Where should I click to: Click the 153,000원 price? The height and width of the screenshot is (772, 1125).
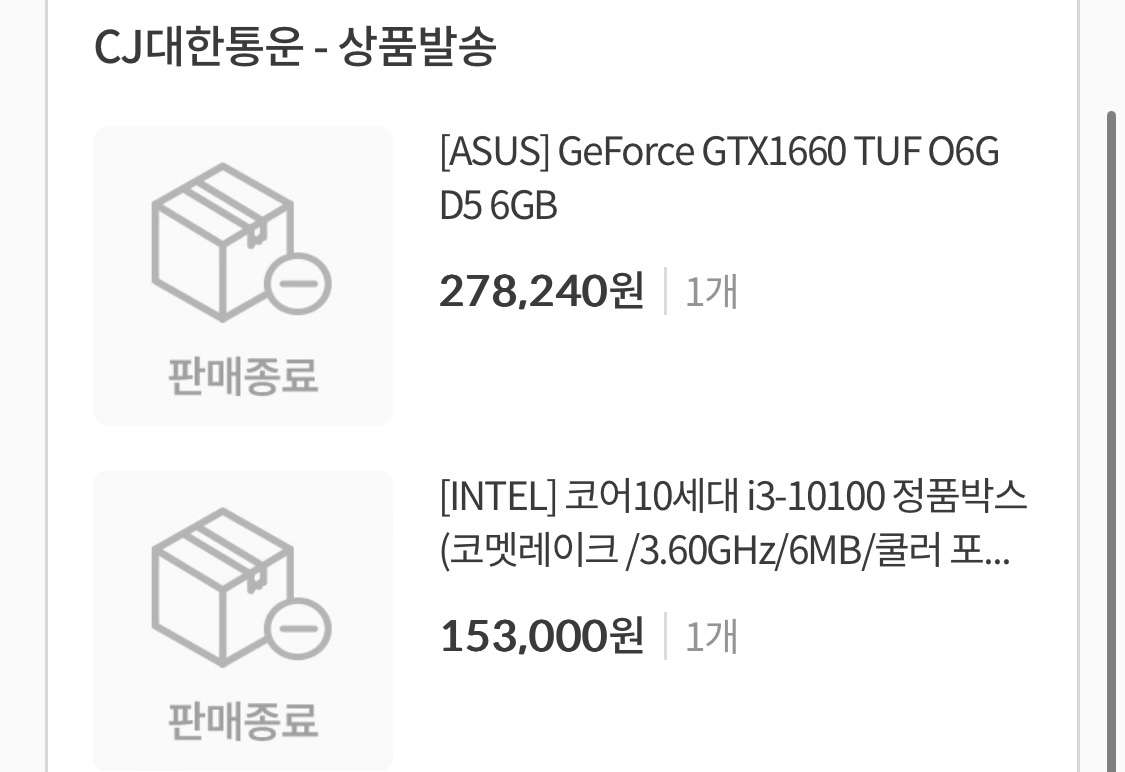pos(542,636)
